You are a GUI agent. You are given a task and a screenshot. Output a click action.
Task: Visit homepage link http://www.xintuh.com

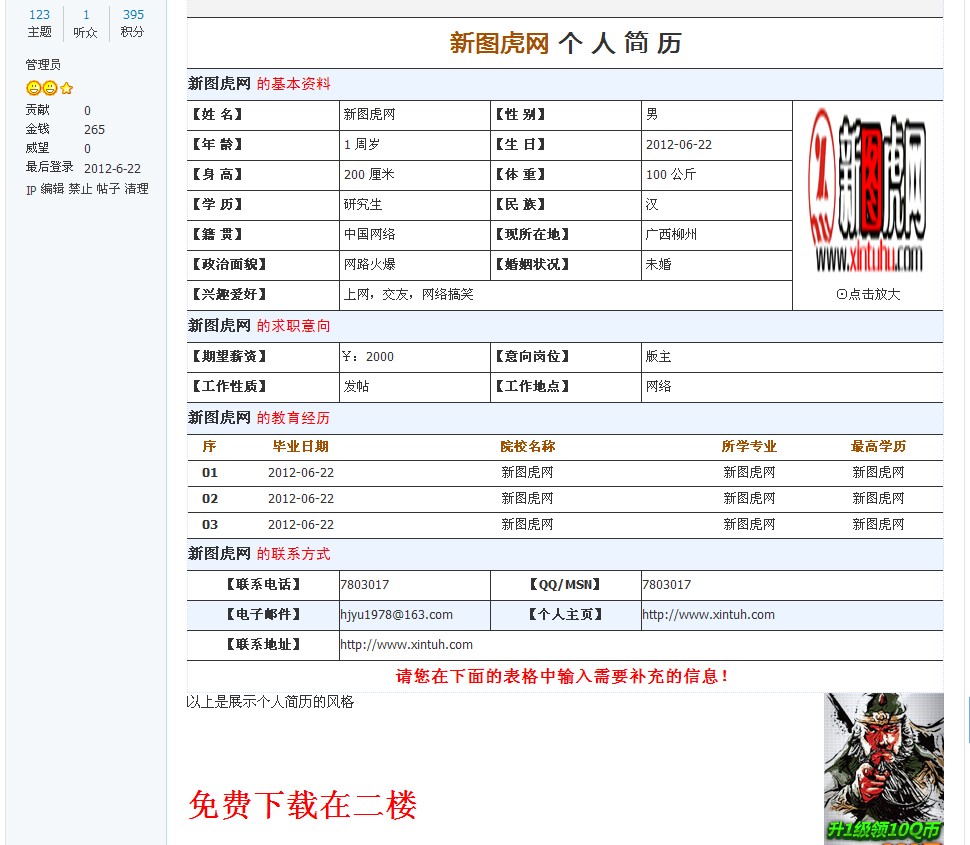[x=713, y=615]
